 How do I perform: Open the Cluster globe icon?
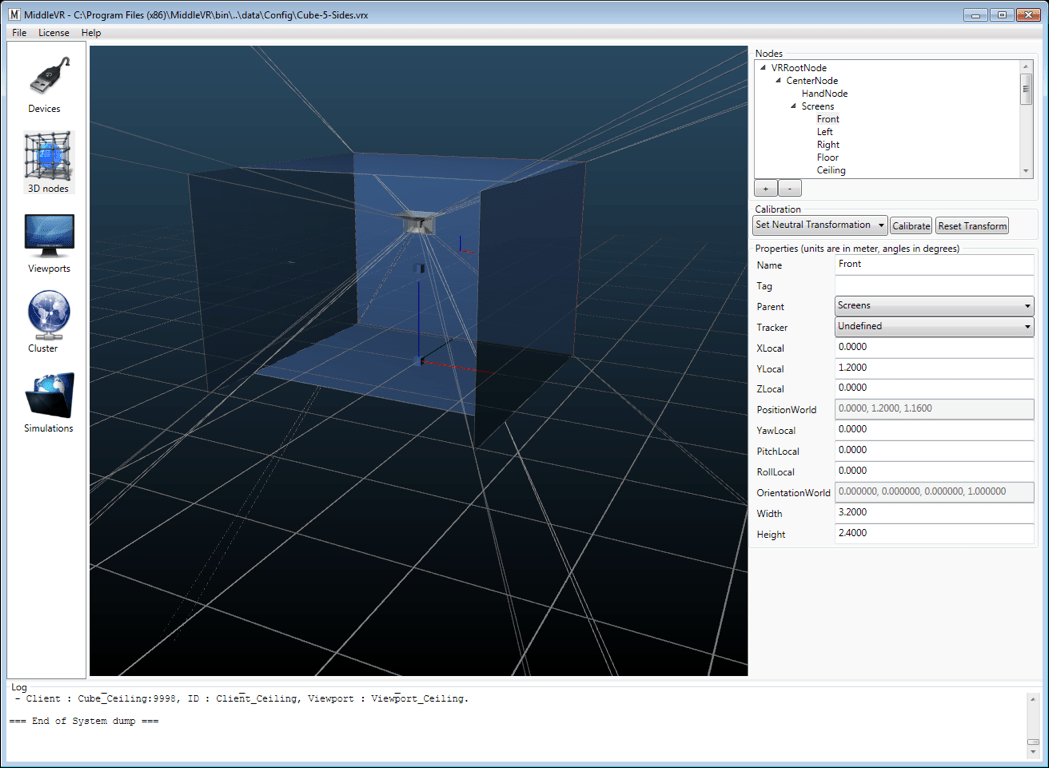point(48,316)
